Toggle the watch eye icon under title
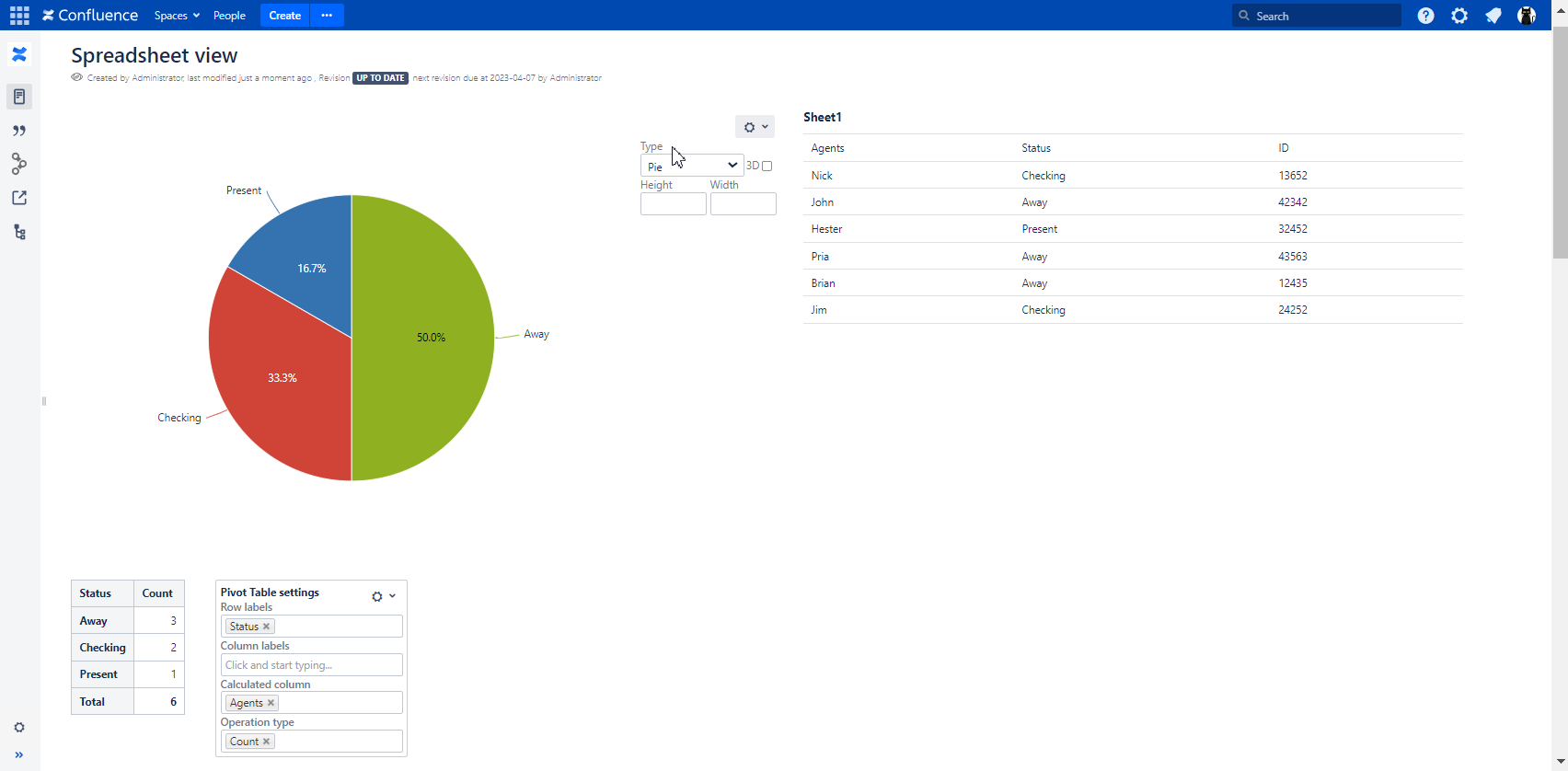Screen dimensions: 1568x771 pyautogui.click(x=77, y=77)
